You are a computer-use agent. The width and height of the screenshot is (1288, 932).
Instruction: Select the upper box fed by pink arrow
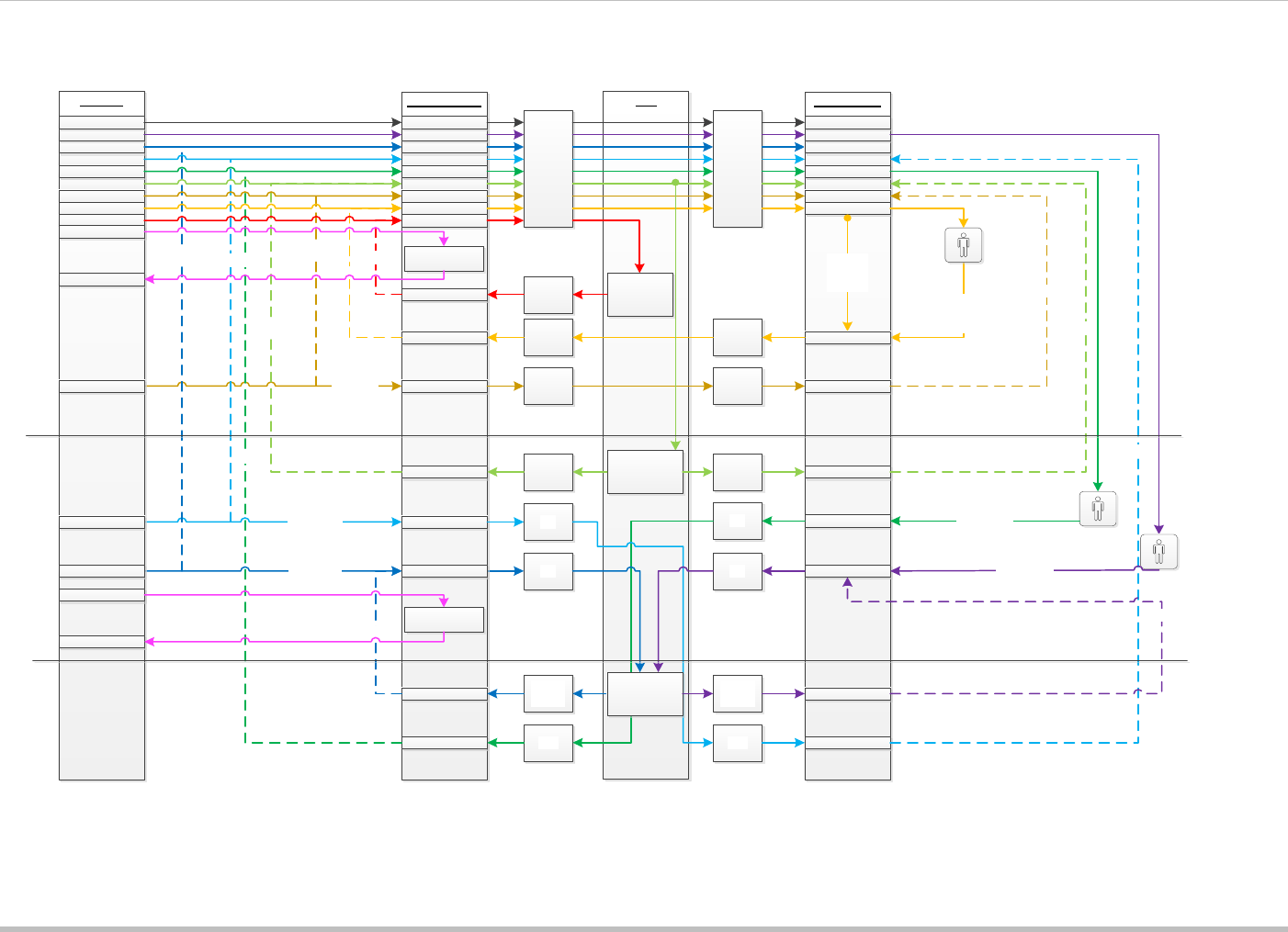point(444,259)
